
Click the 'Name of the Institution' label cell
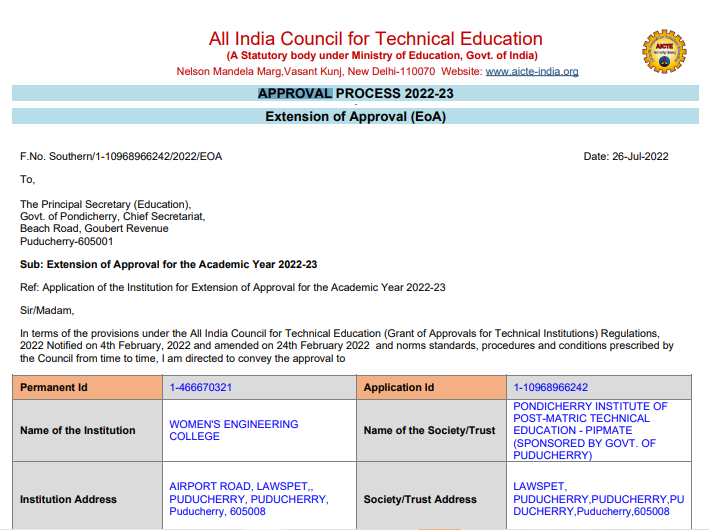click(88, 431)
